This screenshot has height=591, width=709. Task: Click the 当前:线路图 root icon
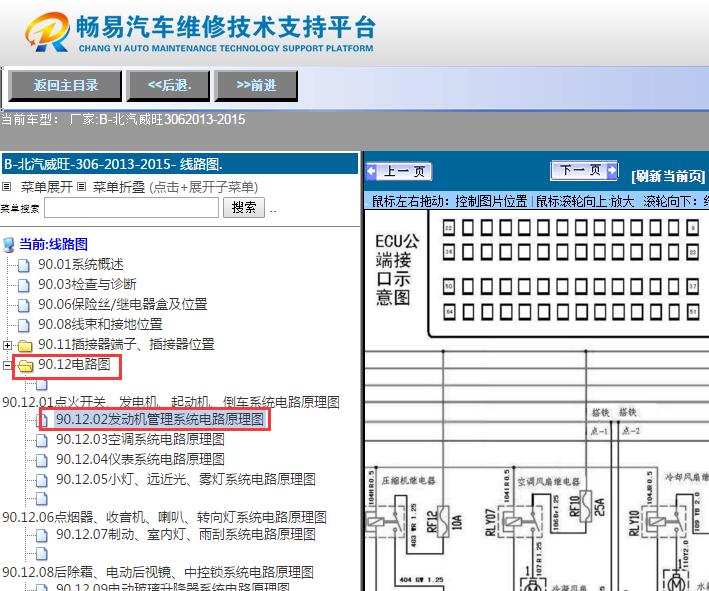8,245
